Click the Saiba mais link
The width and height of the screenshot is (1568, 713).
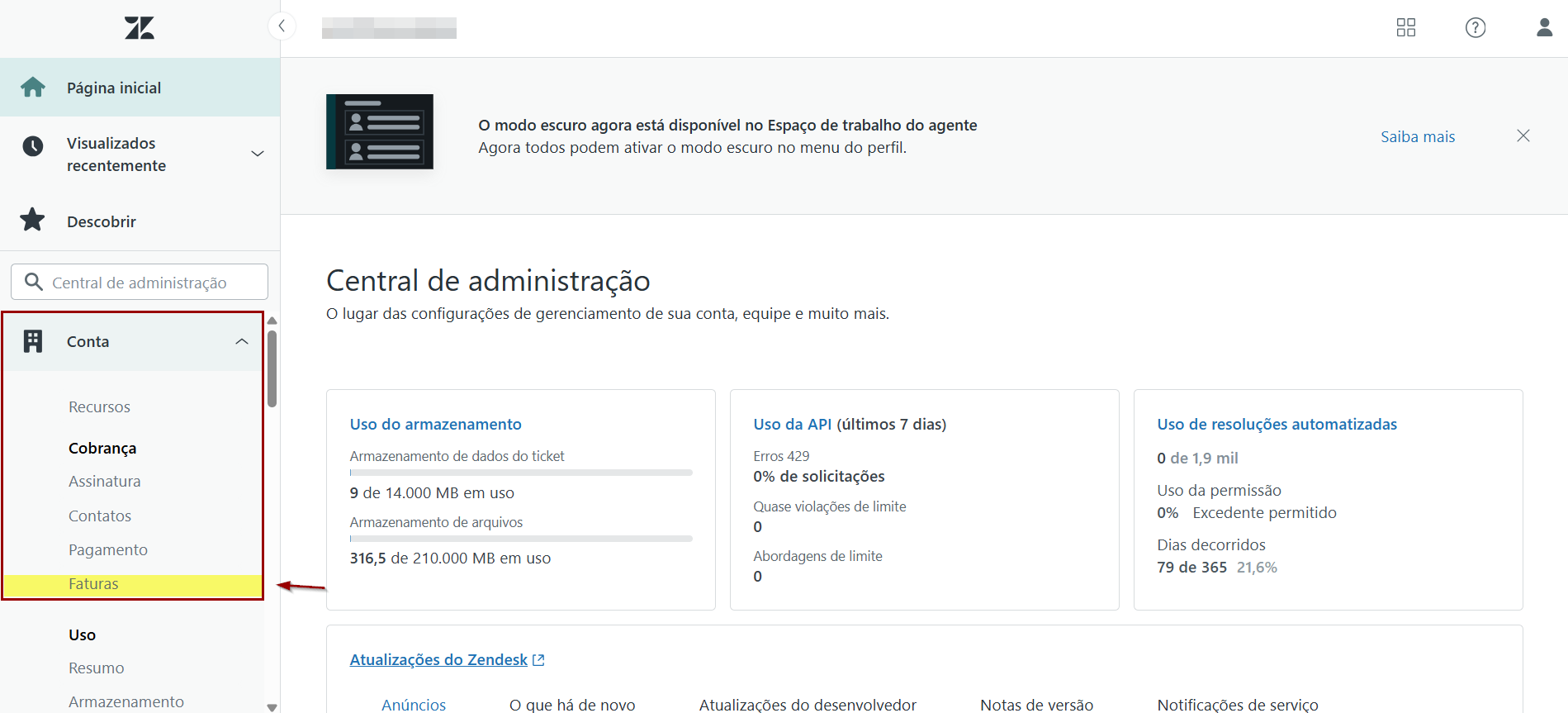point(1417,136)
